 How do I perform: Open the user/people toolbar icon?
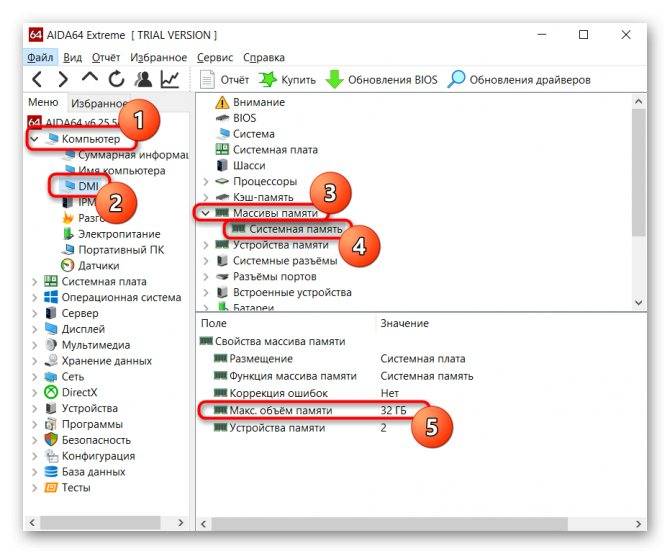[x=143, y=79]
